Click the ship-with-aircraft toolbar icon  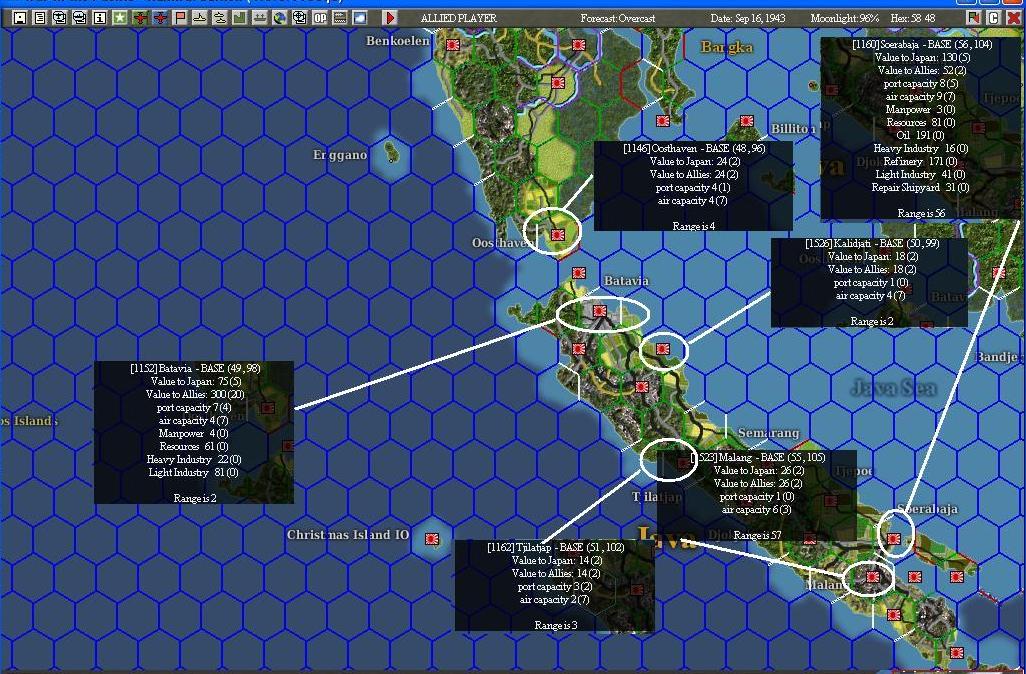coord(220,18)
